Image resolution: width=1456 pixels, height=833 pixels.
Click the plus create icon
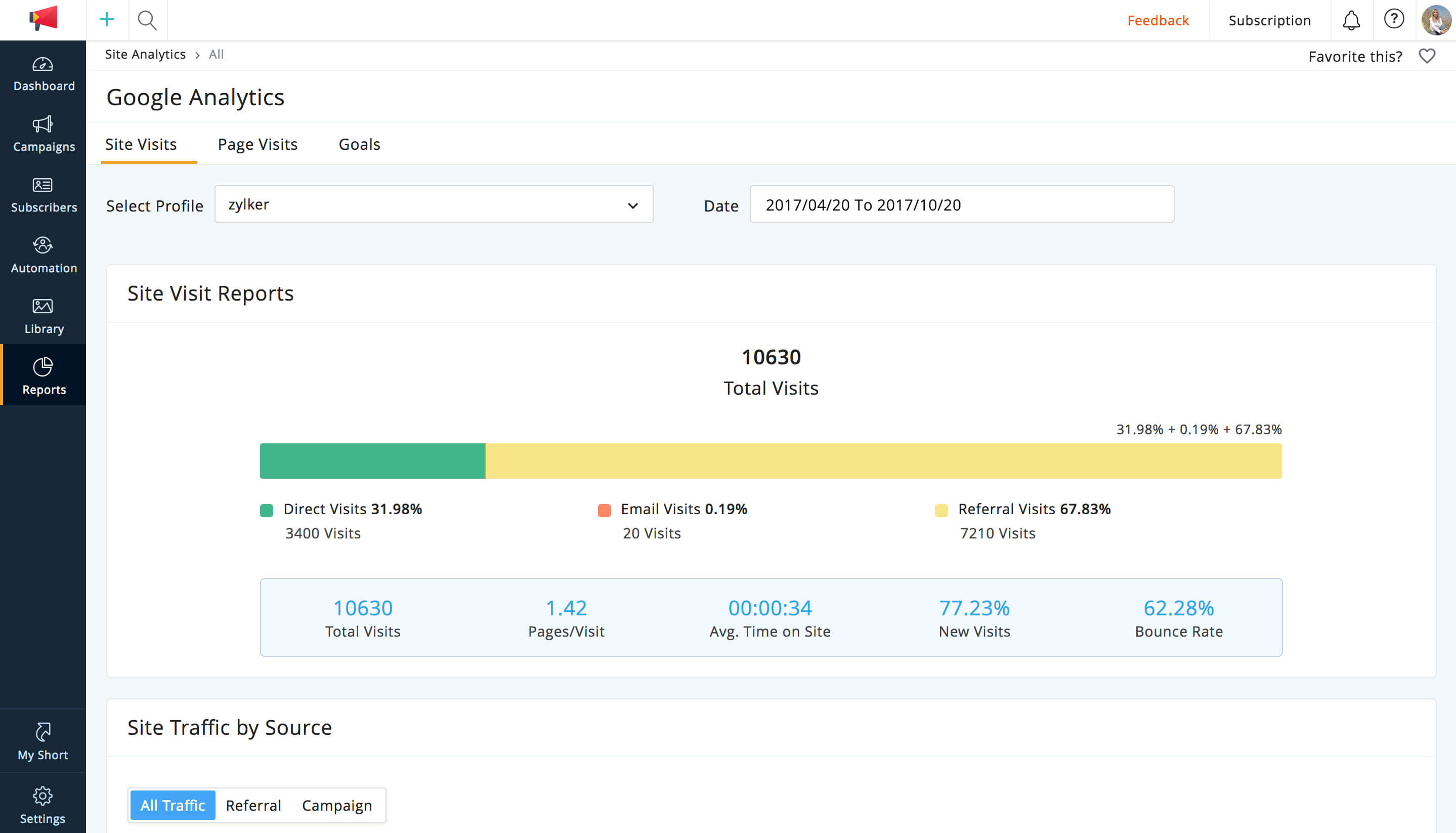pyautogui.click(x=107, y=20)
